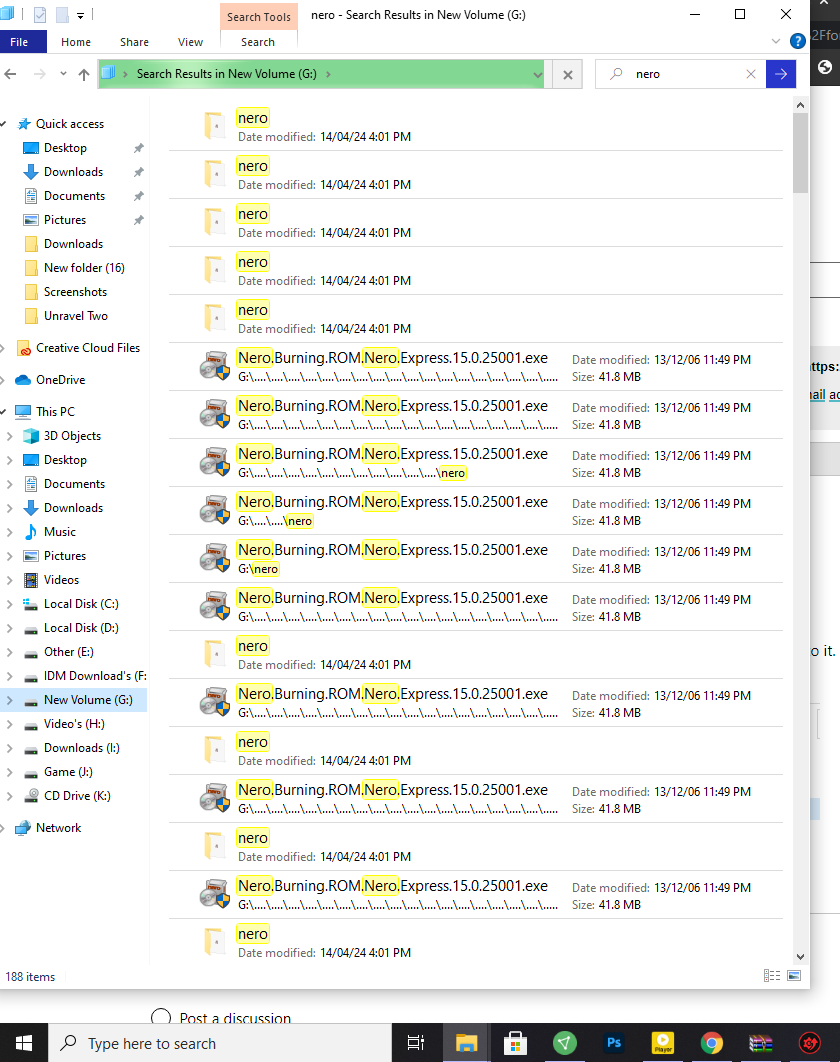Run search with the blue arrow button
This screenshot has width=840, height=1062.
point(781,74)
